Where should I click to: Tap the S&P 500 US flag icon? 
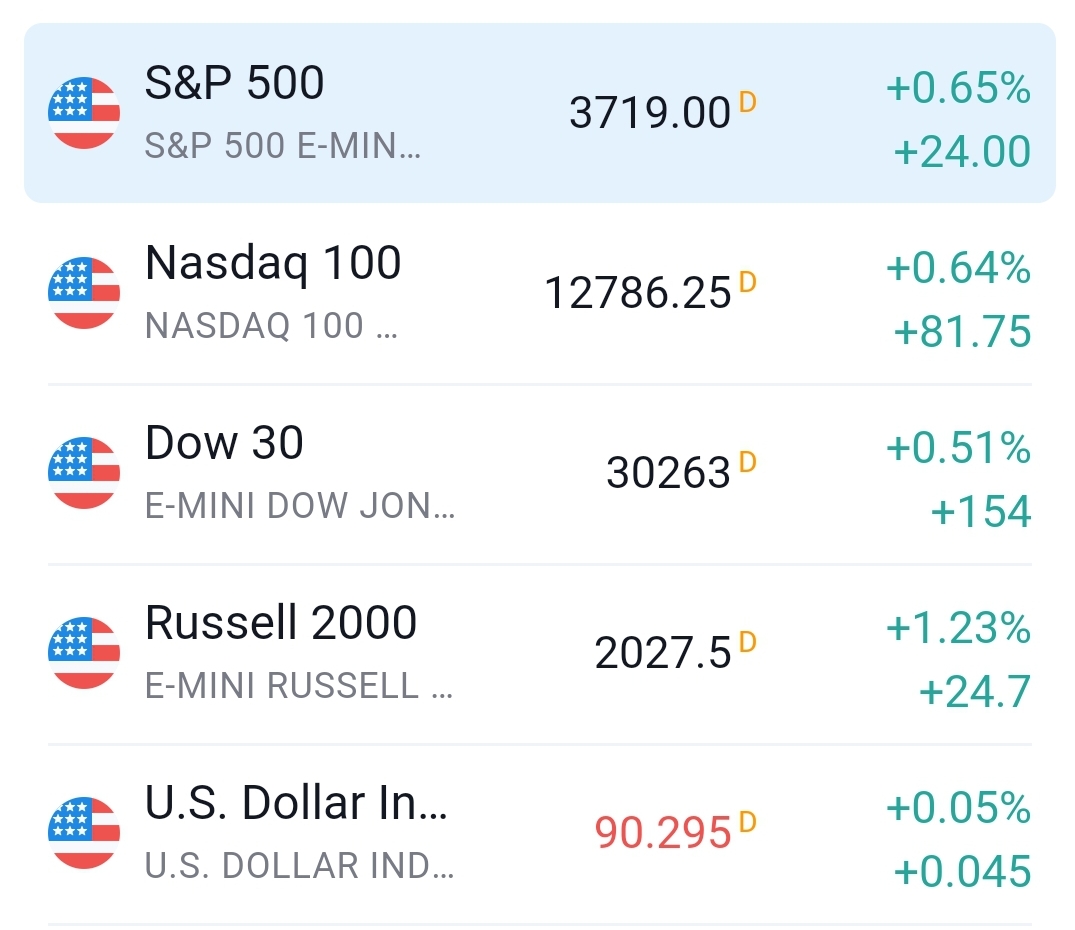pyautogui.click(x=84, y=113)
